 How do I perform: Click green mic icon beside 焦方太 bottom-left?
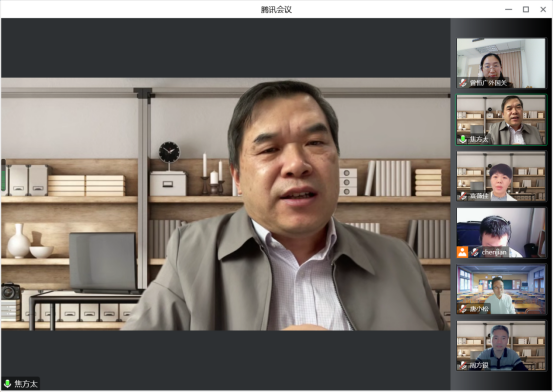[7, 384]
